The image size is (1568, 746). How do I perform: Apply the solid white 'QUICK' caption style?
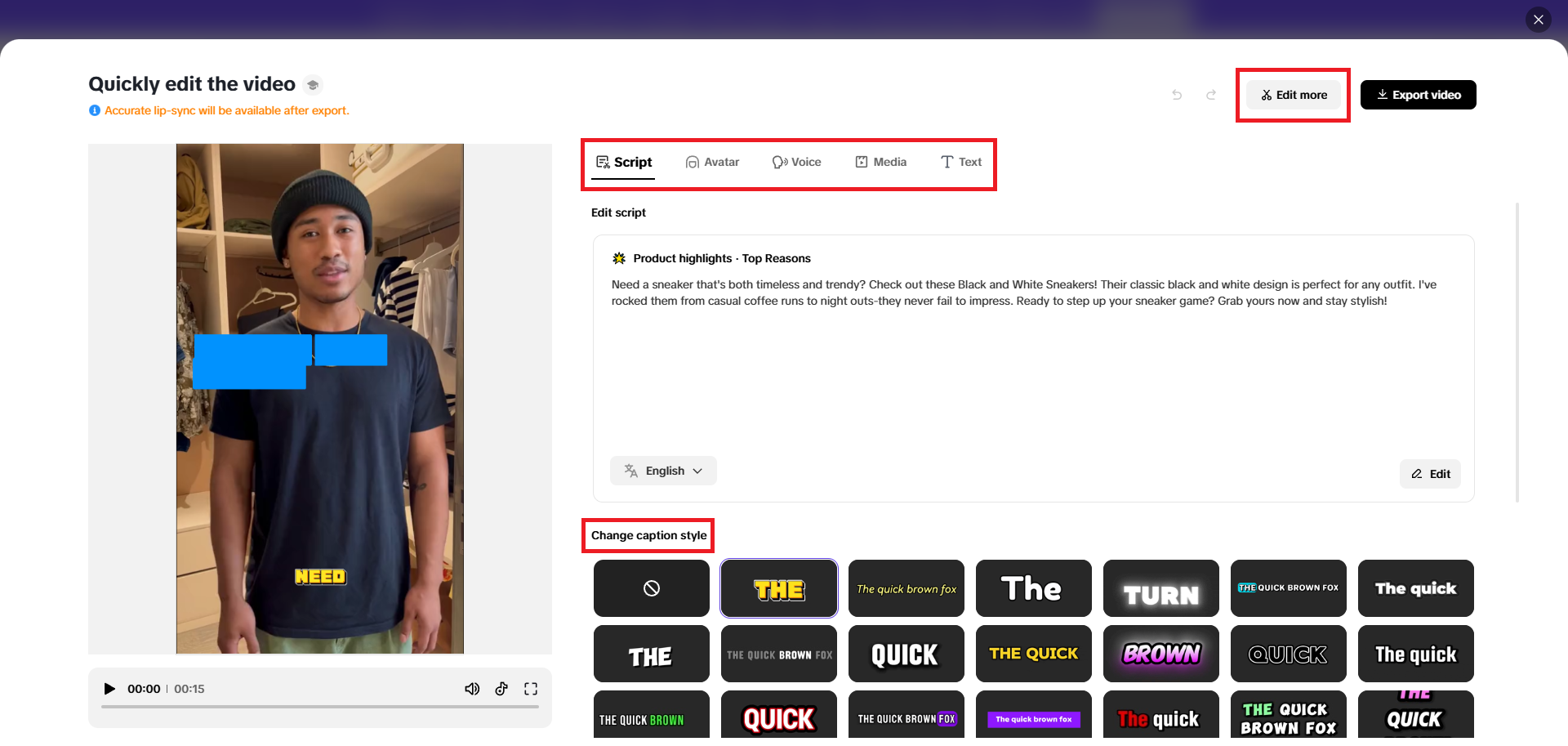point(906,654)
